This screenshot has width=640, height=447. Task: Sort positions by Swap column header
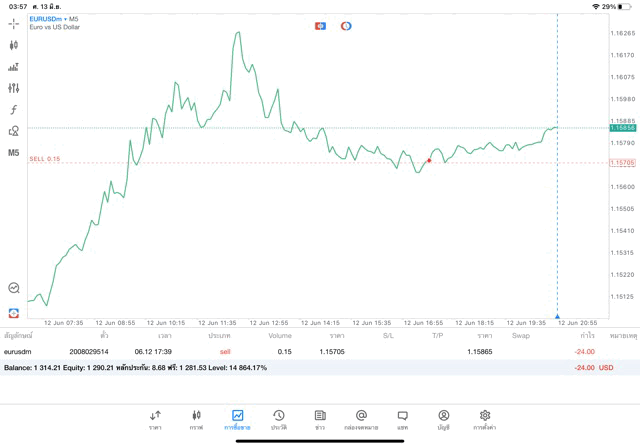pos(521,336)
